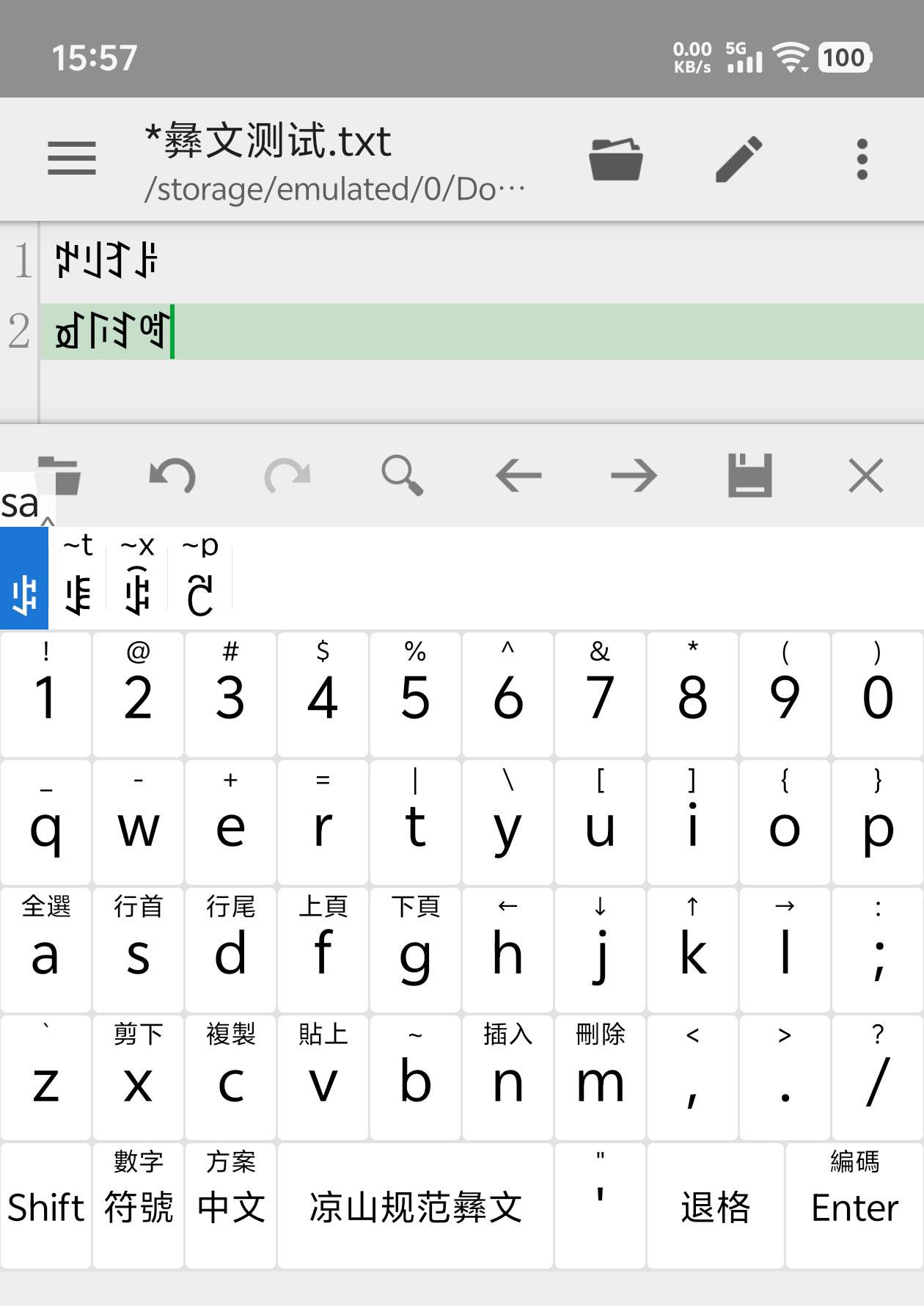Save the file with floppy disk icon
Image resolution: width=924 pixels, height=1306 pixels.
pos(749,476)
